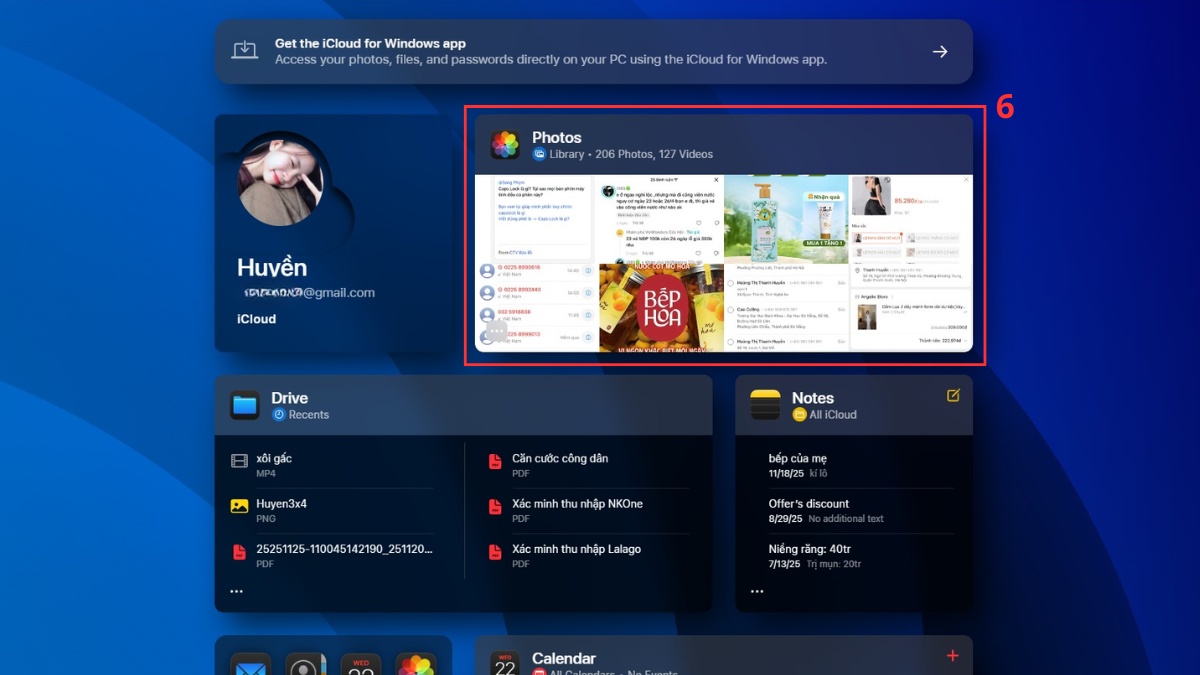
Task: Click PDF icon beside 25251125-110045142190 file
Action: pyautogui.click(x=239, y=552)
